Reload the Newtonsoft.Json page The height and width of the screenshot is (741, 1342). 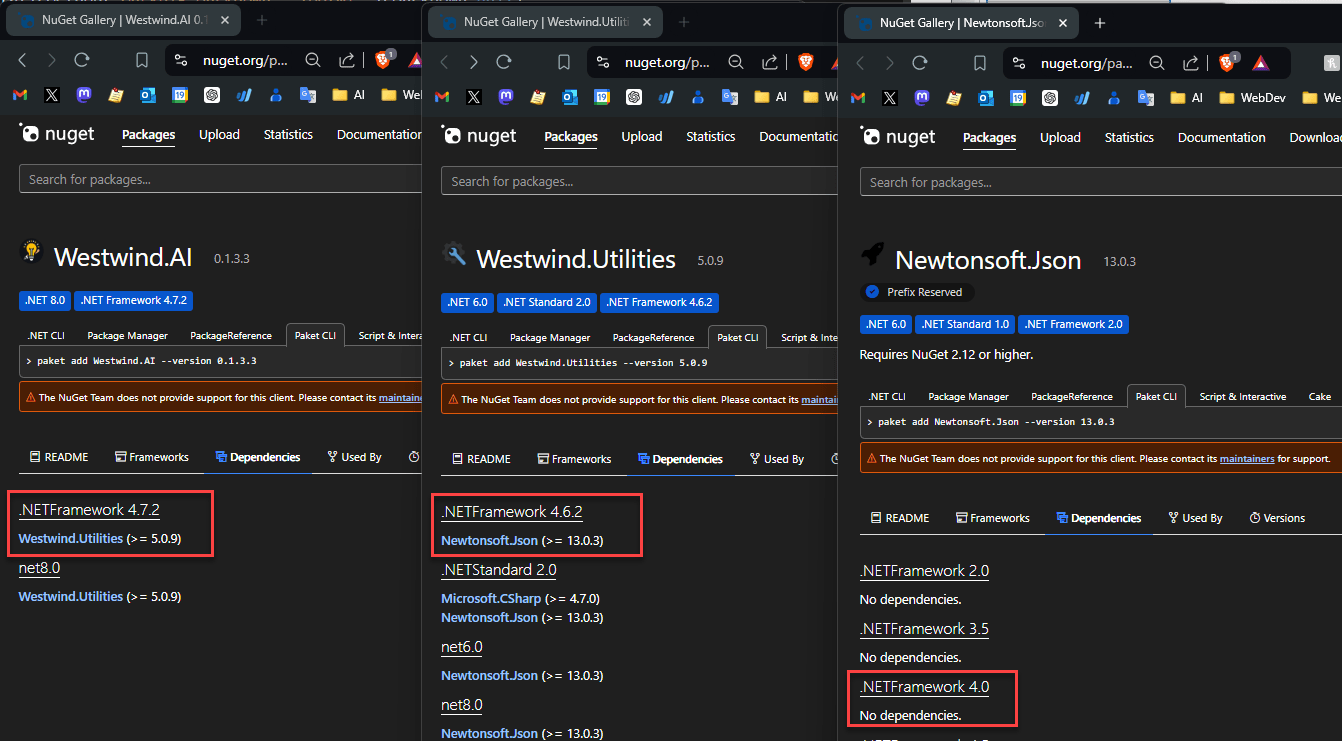pos(920,63)
